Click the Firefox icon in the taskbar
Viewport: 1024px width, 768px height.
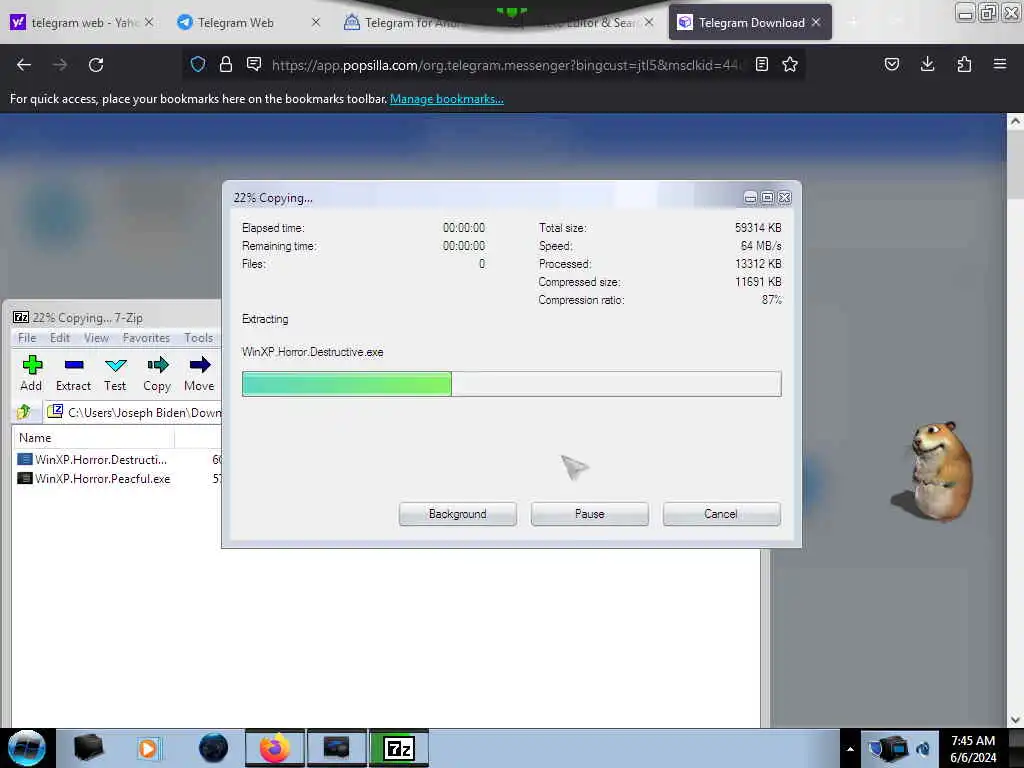pyautogui.click(x=275, y=748)
